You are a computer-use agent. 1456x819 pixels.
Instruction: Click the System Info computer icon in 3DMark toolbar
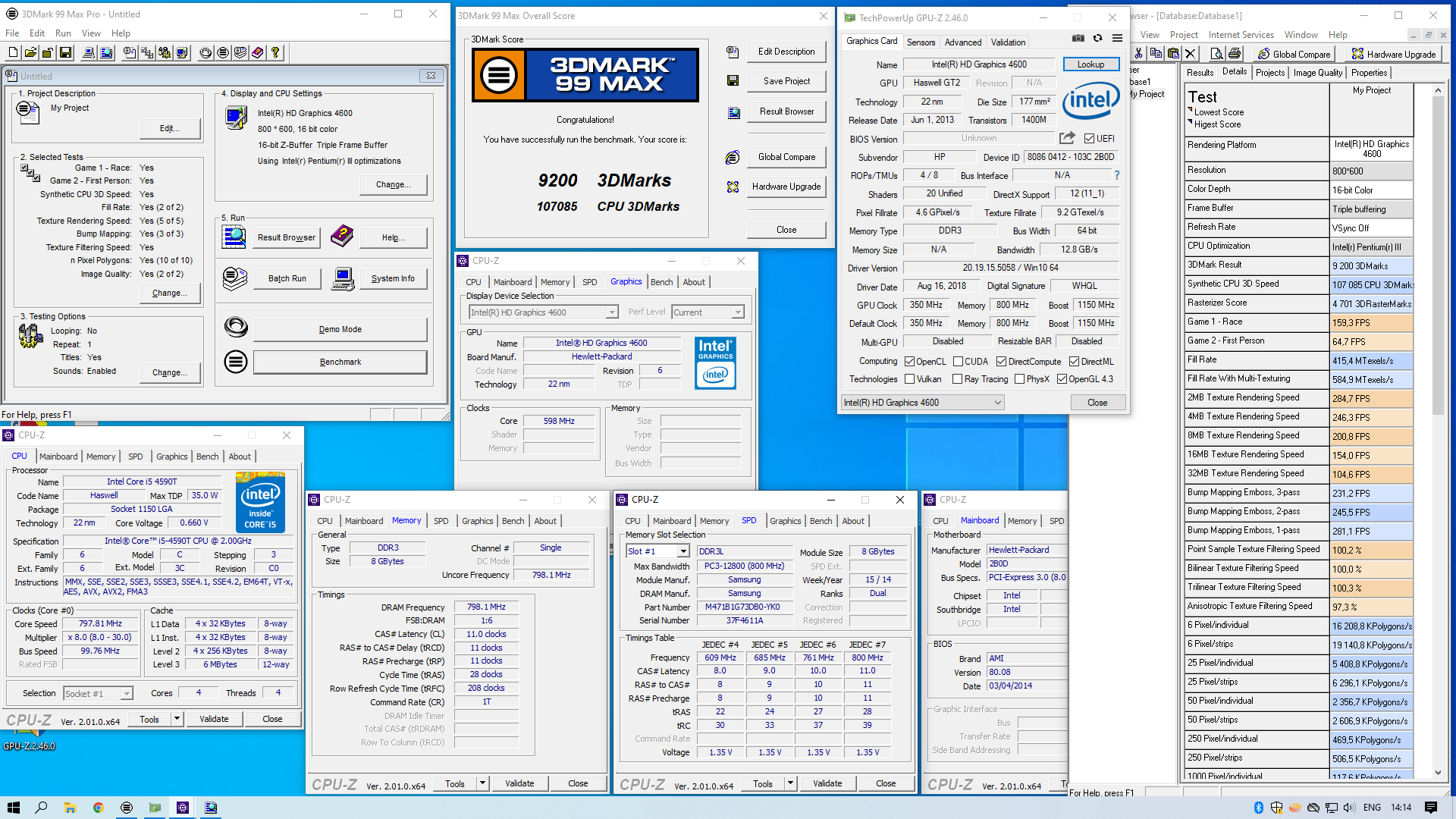(89, 52)
